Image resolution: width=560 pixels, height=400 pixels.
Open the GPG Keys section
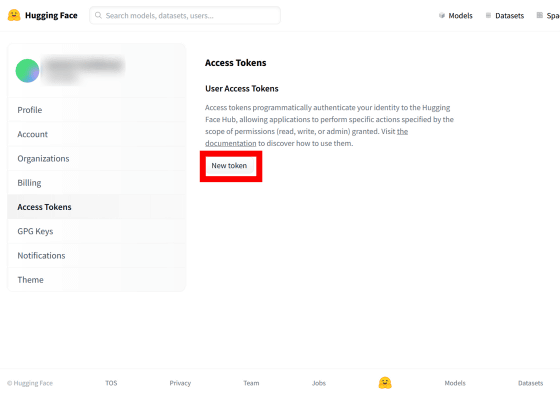96,231
